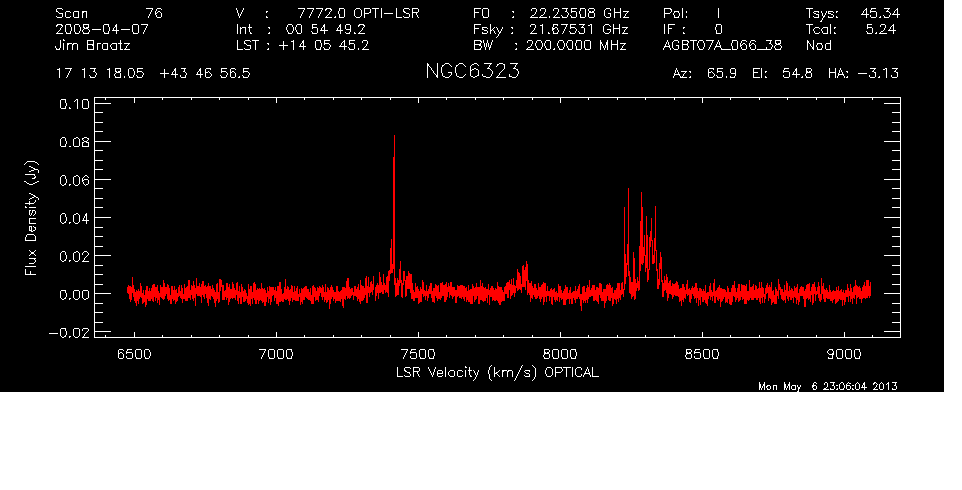Click the Tcal value 5.24
962x490 pixels.
[x=881, y=29]
